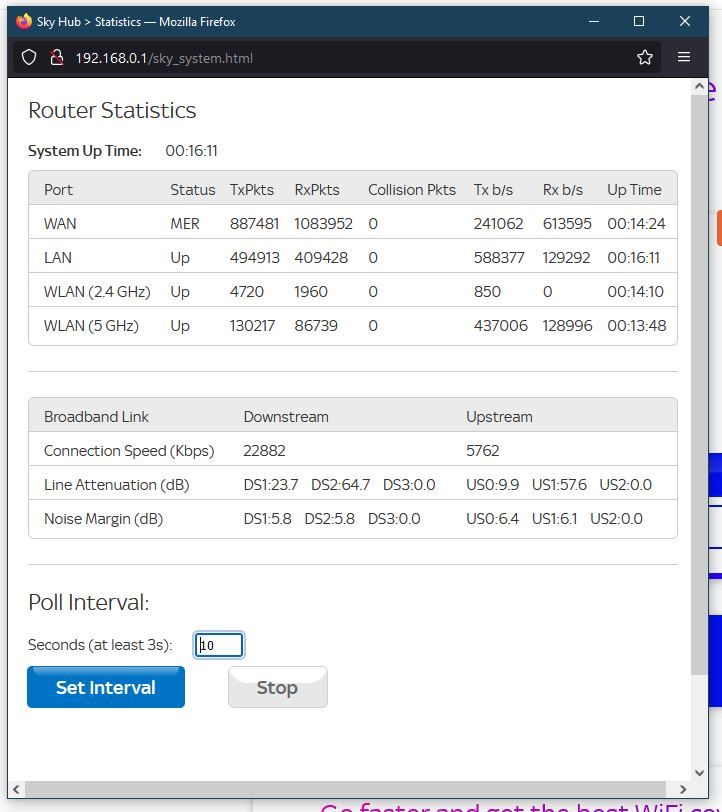Focus the poll interval seconds input field

(219, 645)
